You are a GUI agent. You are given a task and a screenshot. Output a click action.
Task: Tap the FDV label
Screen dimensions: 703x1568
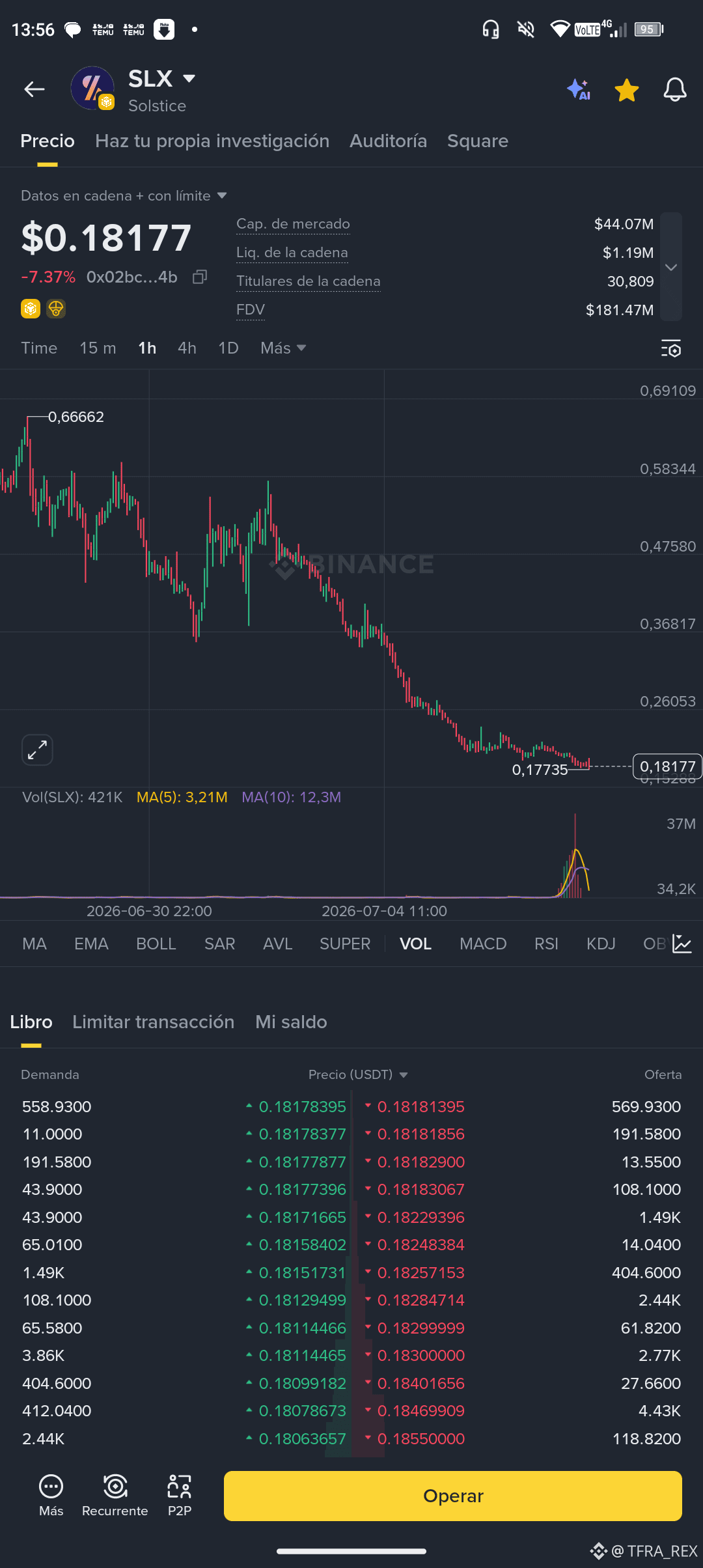point(251,310)
